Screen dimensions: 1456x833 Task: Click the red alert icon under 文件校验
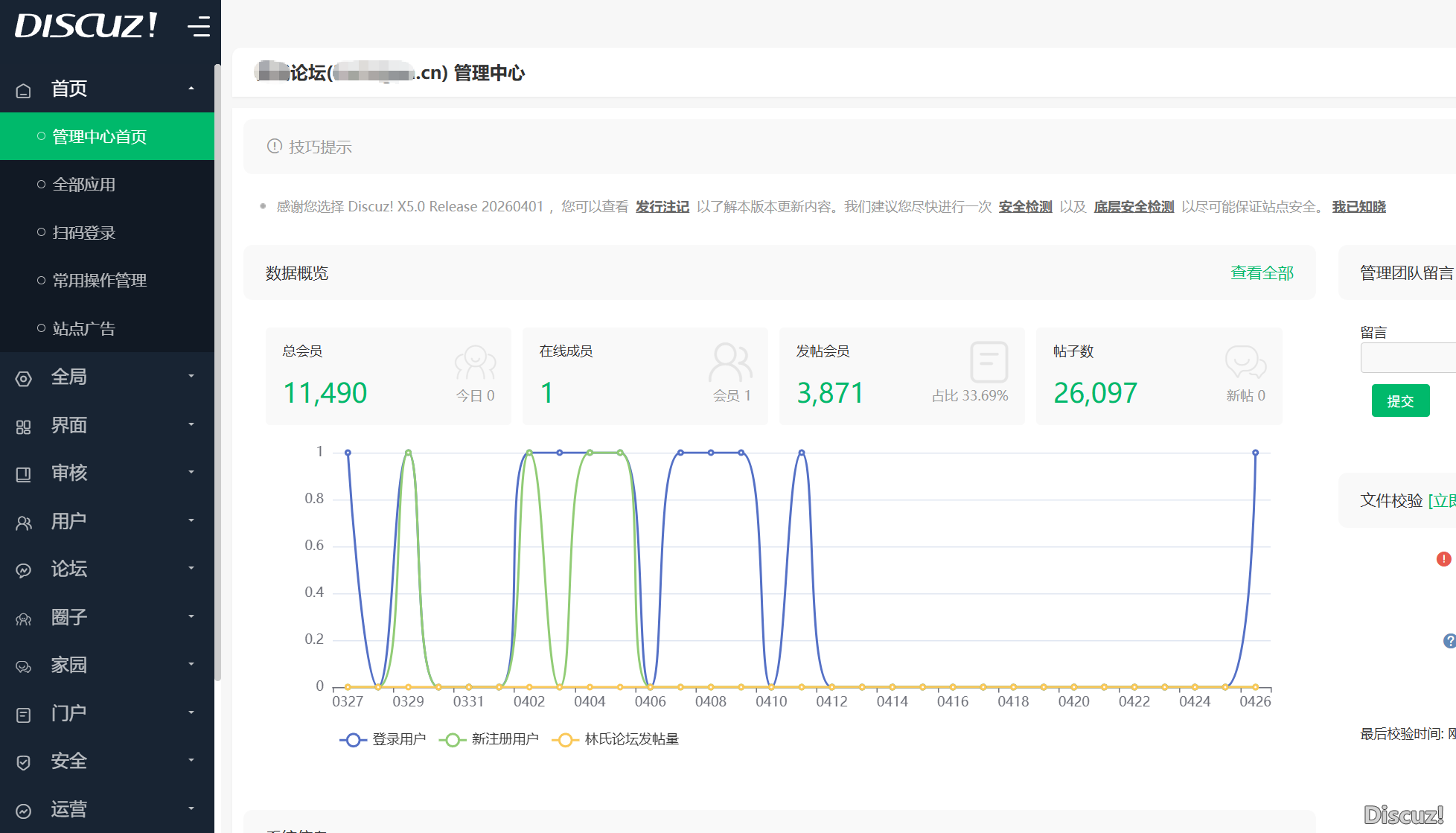click(x=1443, y=559)
